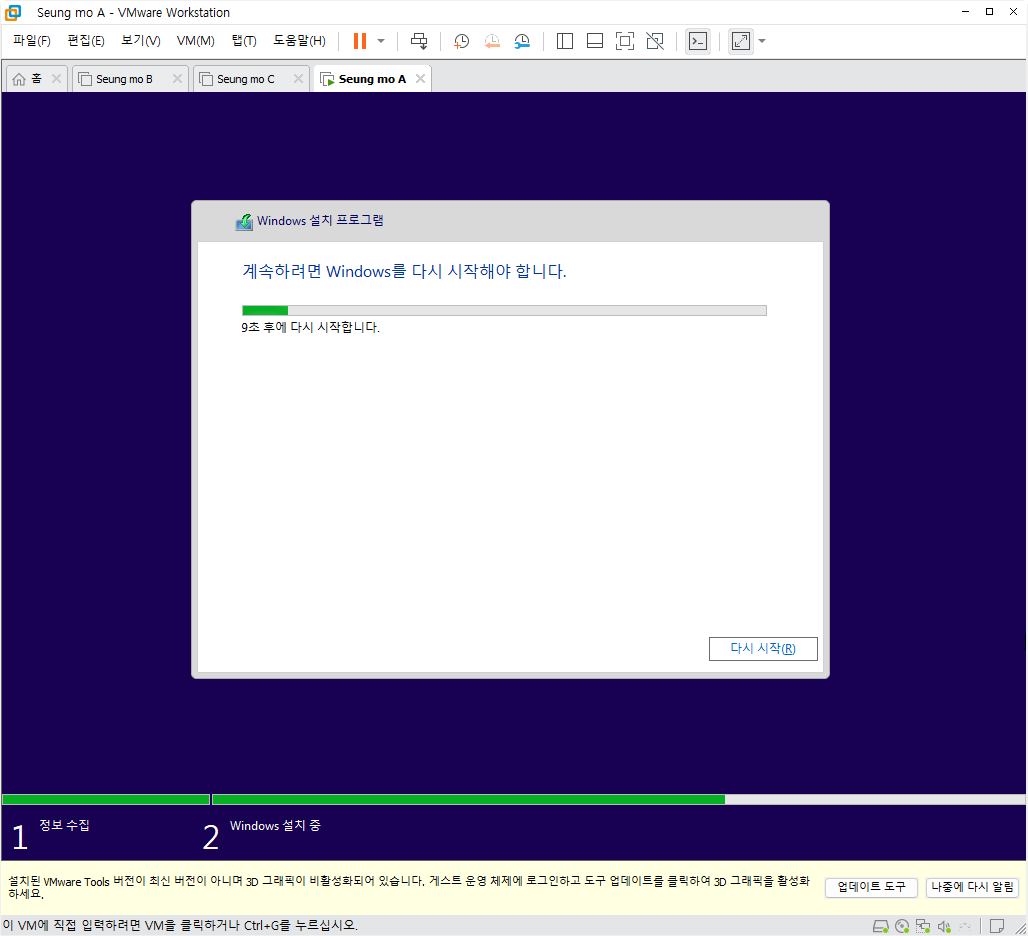Open the snapshot manager
Image resolution: width=1028 pixels, height=936 pixels.
[522, 41]
